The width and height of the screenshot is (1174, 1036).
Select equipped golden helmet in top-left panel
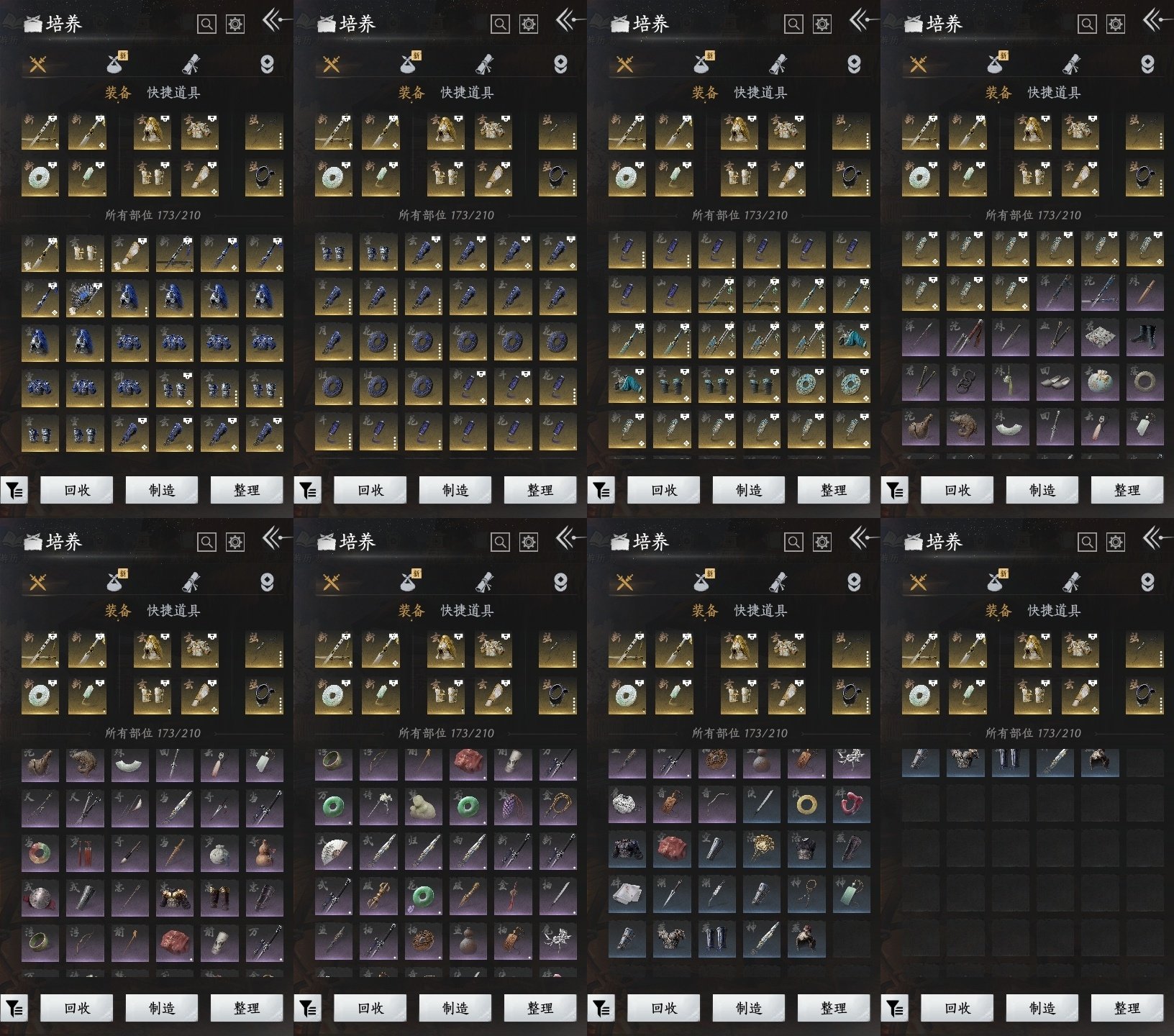pos(153,131)
